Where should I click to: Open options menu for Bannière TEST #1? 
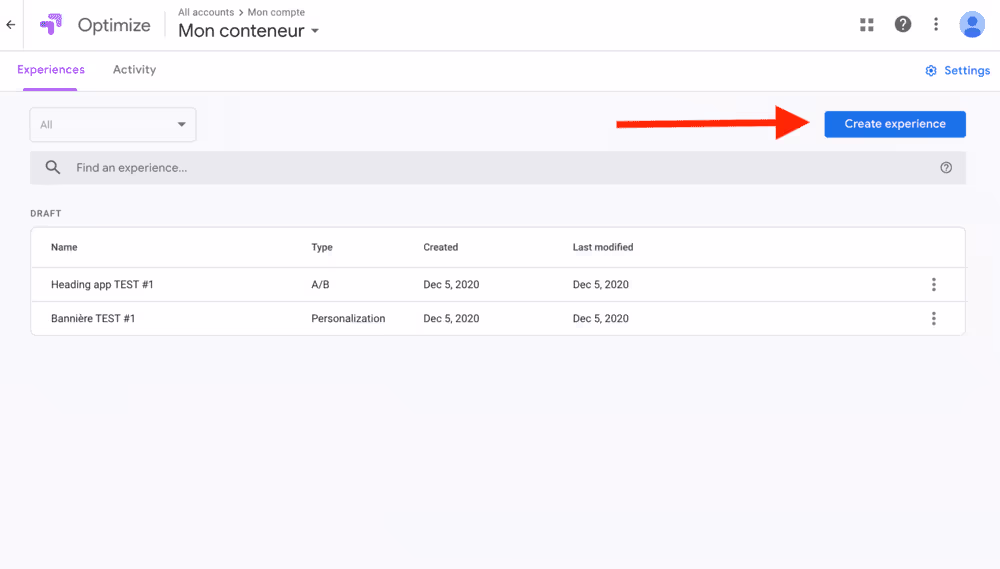(x=934, y=318)
